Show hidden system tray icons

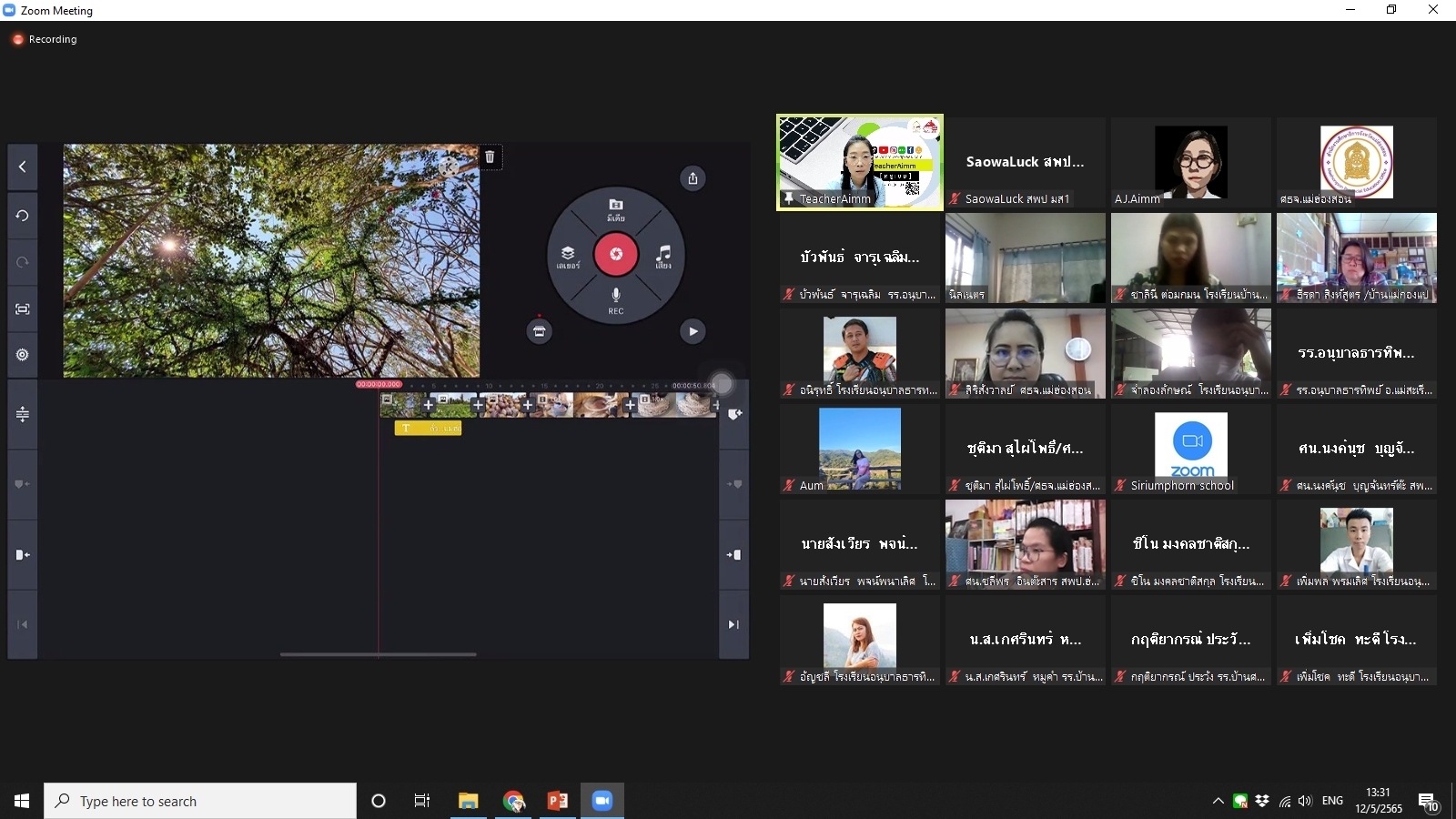pyautogui.click(x=1218, y=801)
